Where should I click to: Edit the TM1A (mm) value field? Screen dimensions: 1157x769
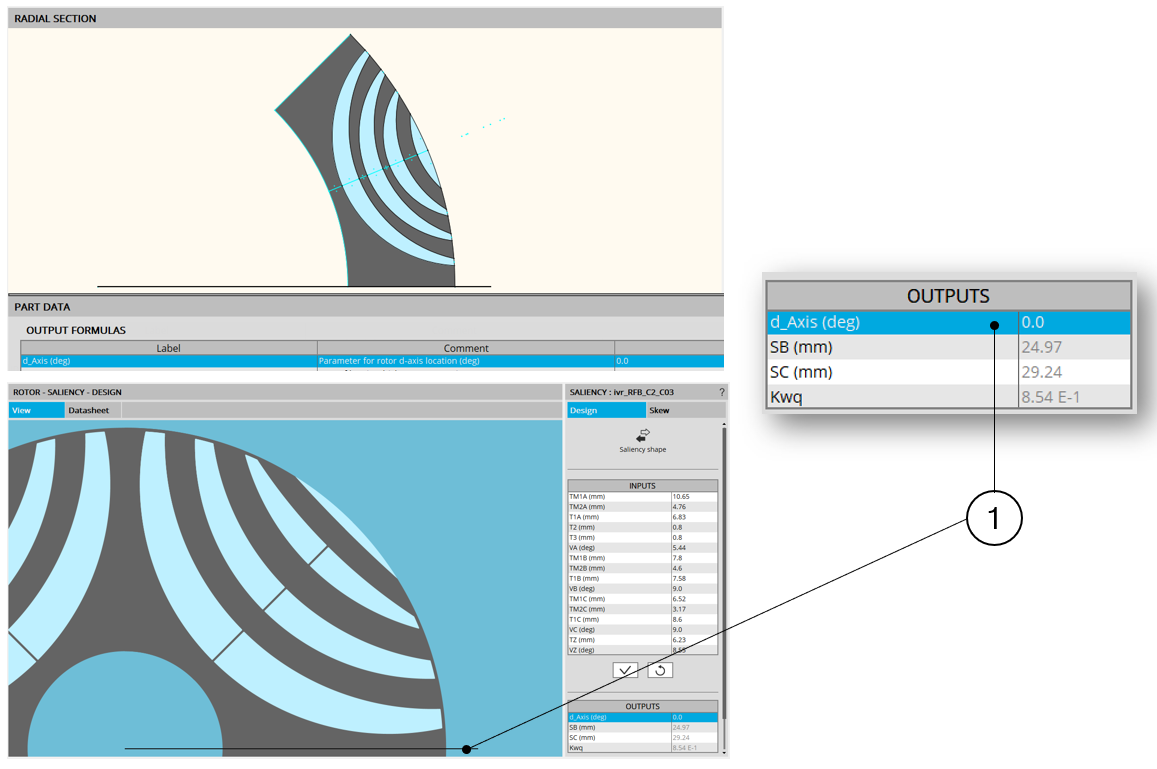[x=693, y=497]
